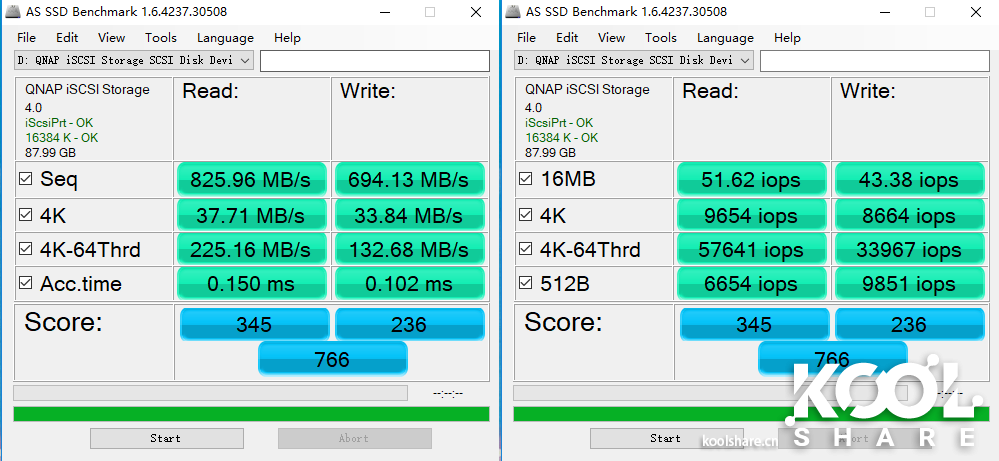Click the AS SSD app icon in the MB/s window title bar
This screenshot has height=461, width=999.
pos(12,12)
